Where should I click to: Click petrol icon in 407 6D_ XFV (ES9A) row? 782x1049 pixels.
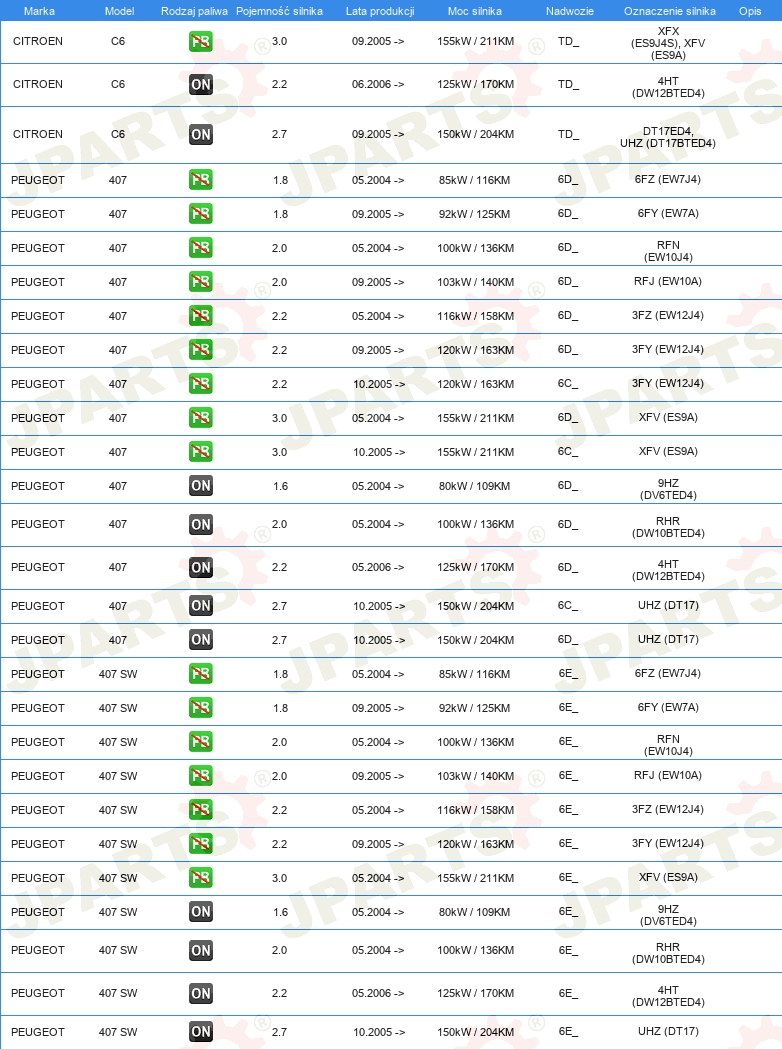coord(201,418)
